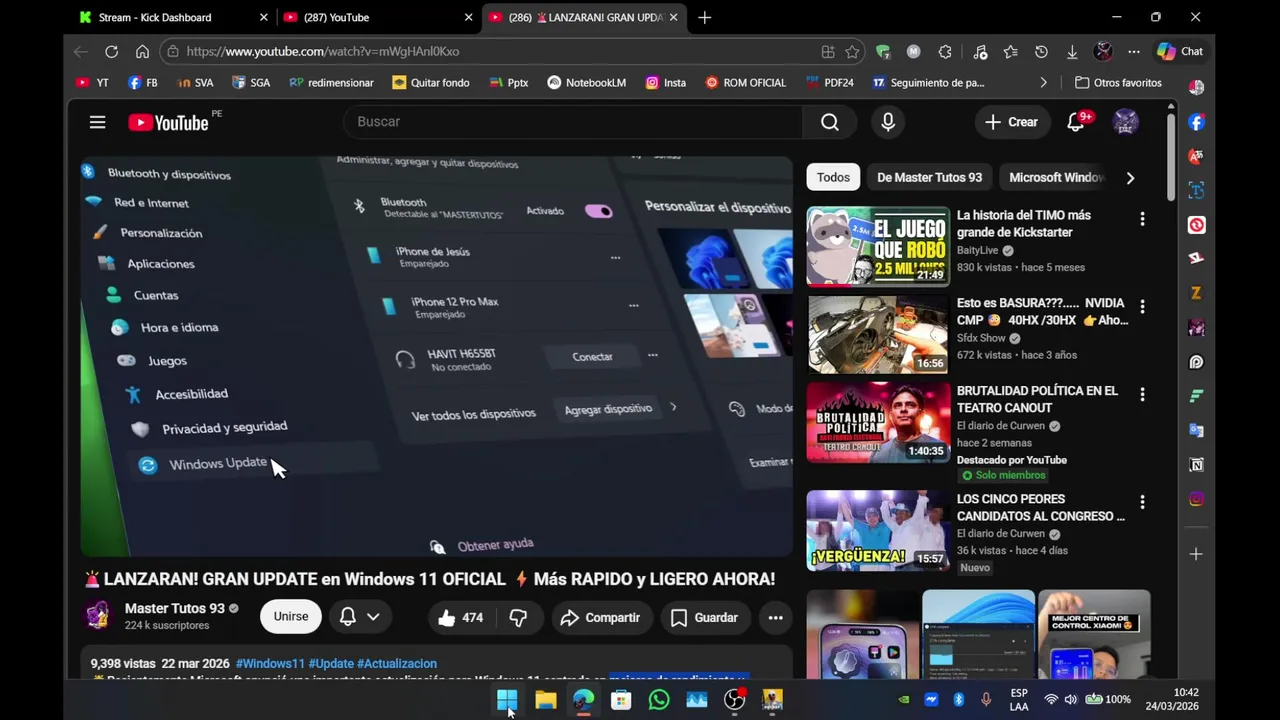Click the Unirse join button
The height and width of the screenshot is (720, 1280).
[291, 617]
